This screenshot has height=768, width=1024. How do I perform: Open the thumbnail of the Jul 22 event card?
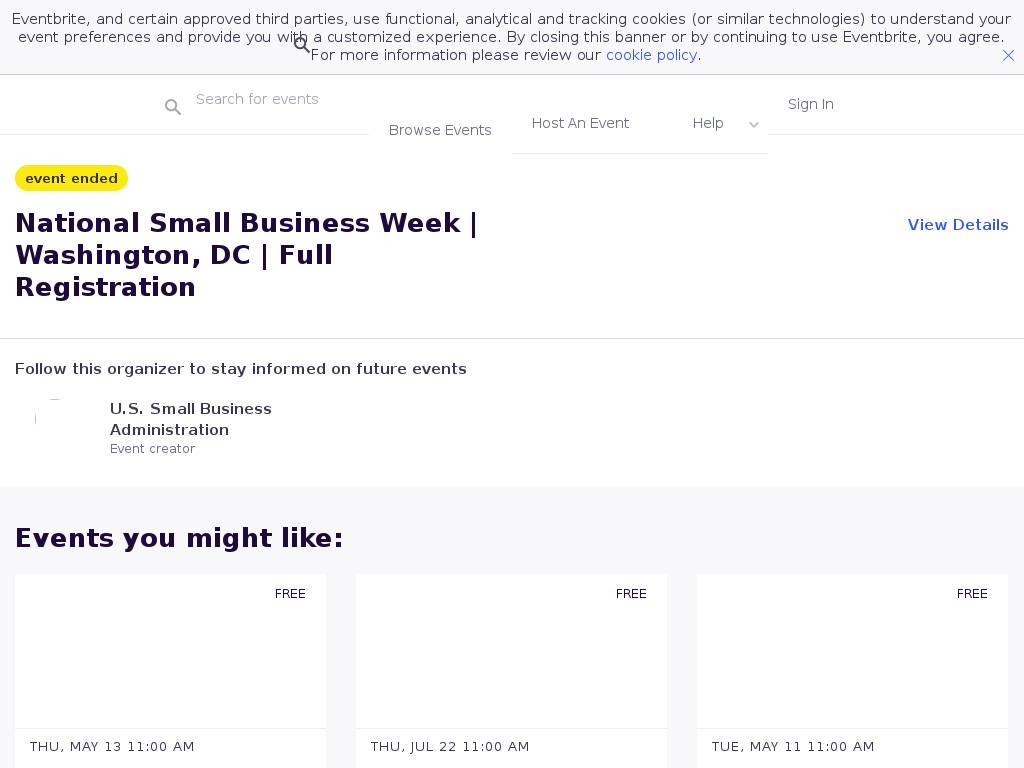click(511, 651)
